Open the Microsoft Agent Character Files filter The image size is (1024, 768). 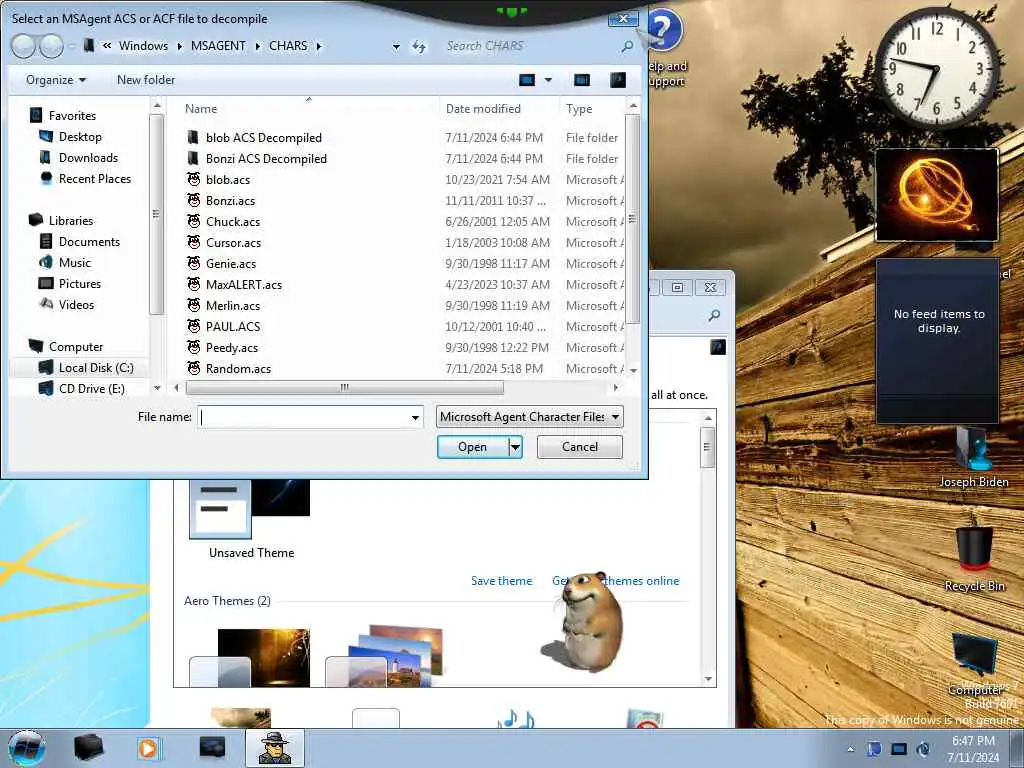coord(530,417)
